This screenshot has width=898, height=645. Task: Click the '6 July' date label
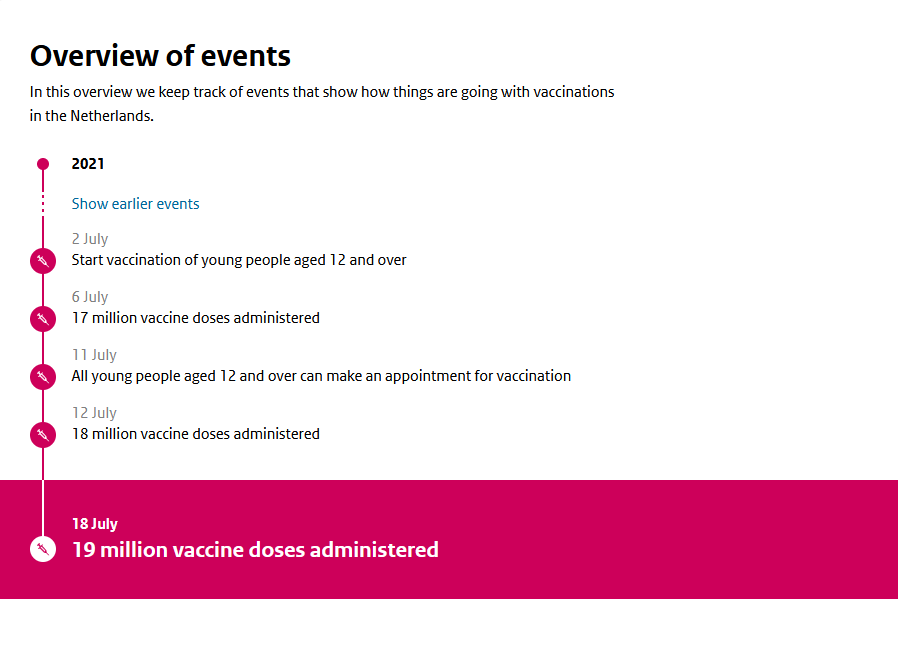coord(90,297)
